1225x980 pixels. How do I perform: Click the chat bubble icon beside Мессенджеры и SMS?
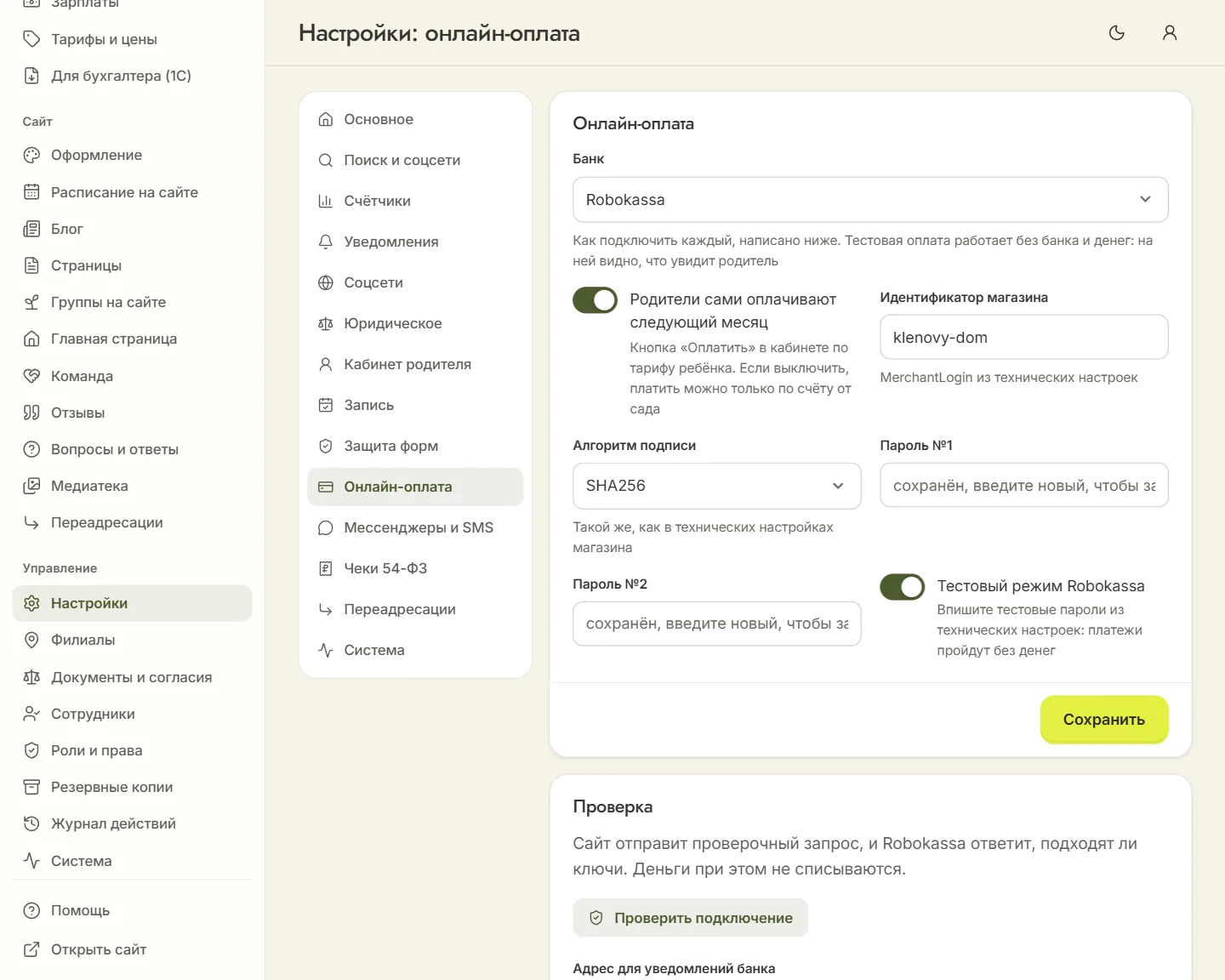[325, 527]
